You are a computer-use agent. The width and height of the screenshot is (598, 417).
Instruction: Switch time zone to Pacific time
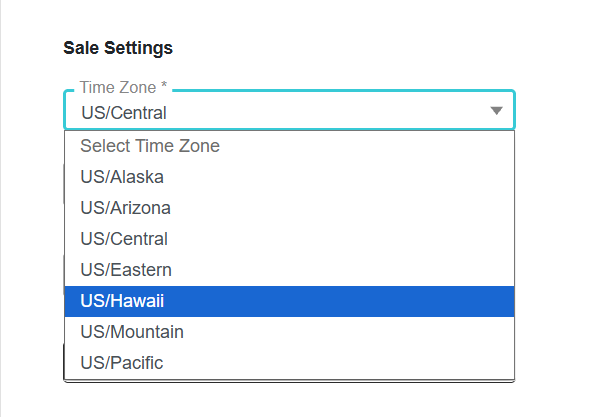pyautogui.click(x=289, y=363)
